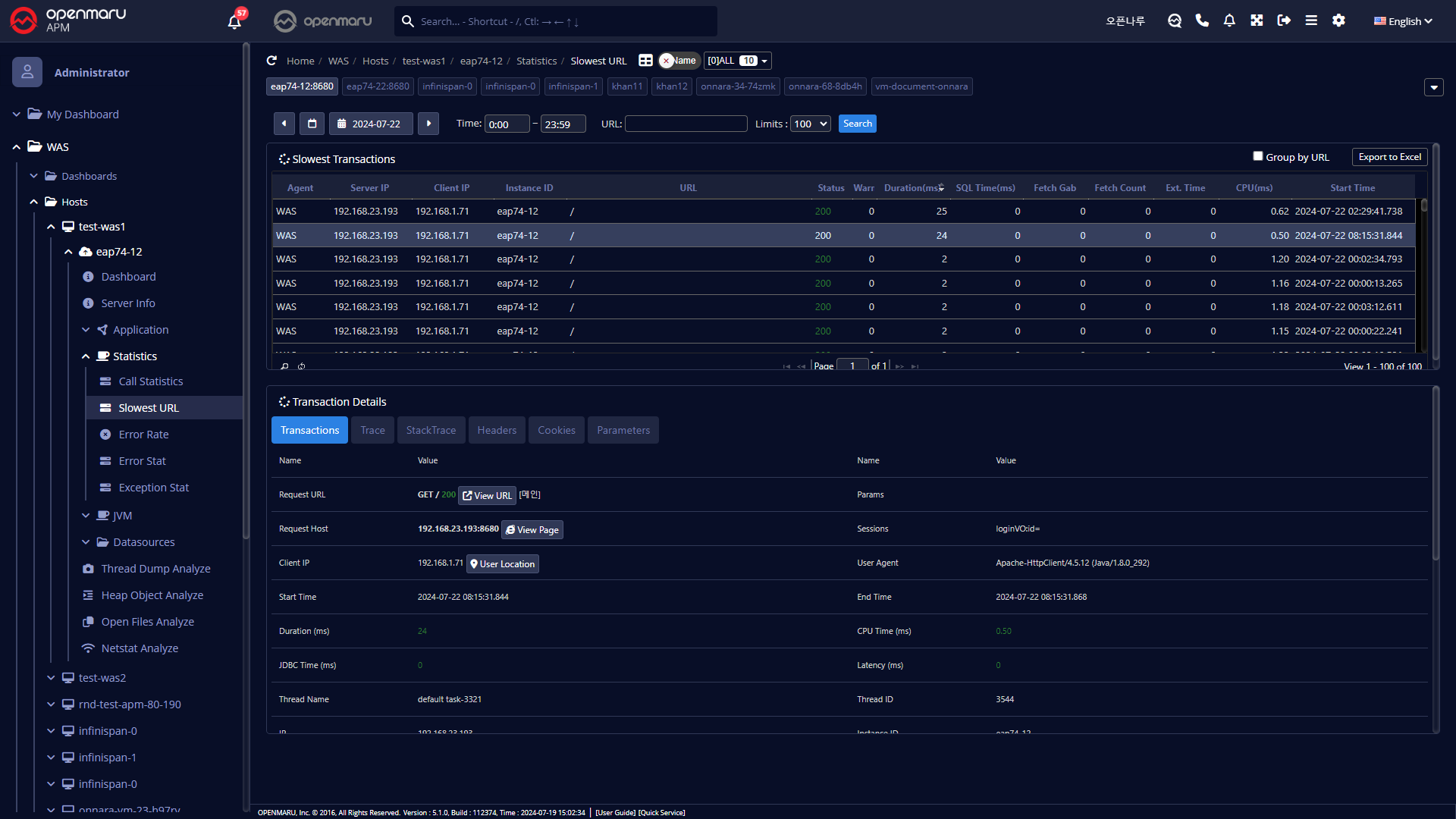Screen dimensions: 1456x819
Task: Toggle the Name switch in breadcrumb bar
Action: click(678, 61)
